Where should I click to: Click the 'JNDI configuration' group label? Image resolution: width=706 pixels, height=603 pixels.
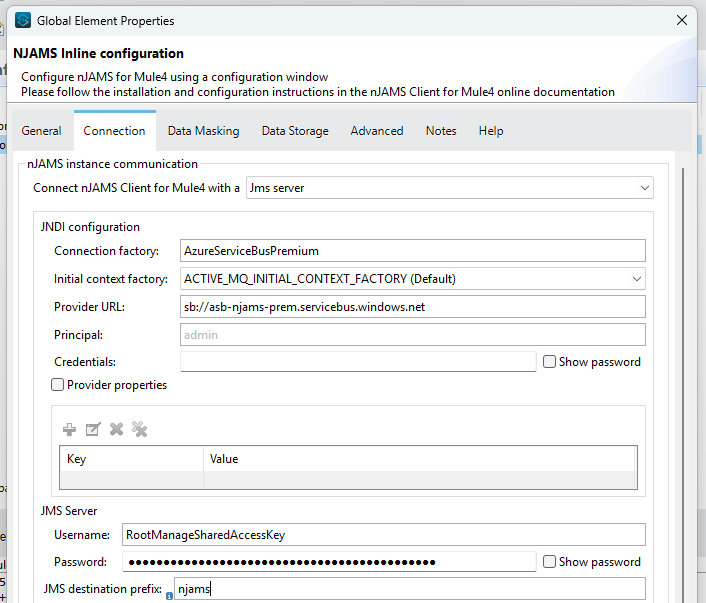[x=90, y=227]
